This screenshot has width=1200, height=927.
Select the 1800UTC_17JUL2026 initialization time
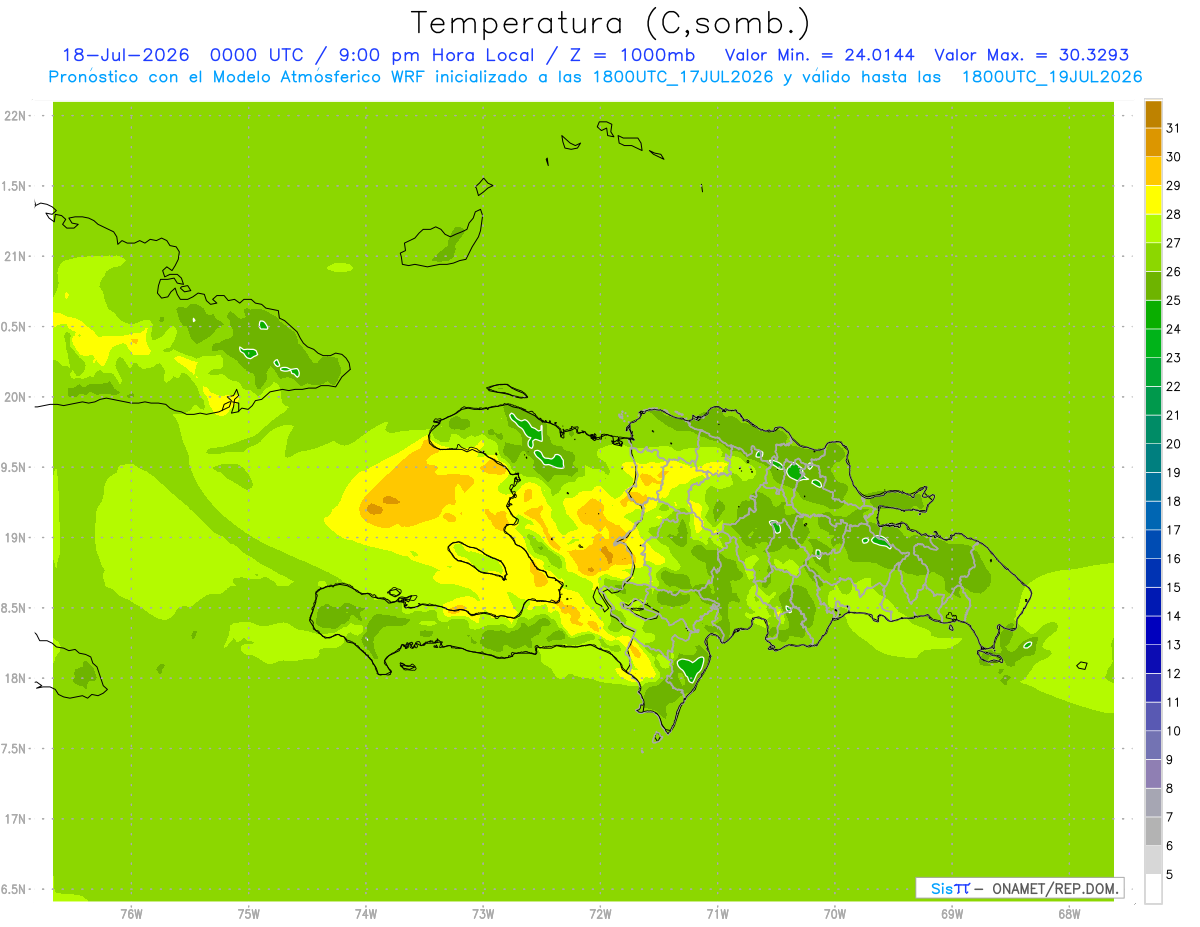[685, 77]
